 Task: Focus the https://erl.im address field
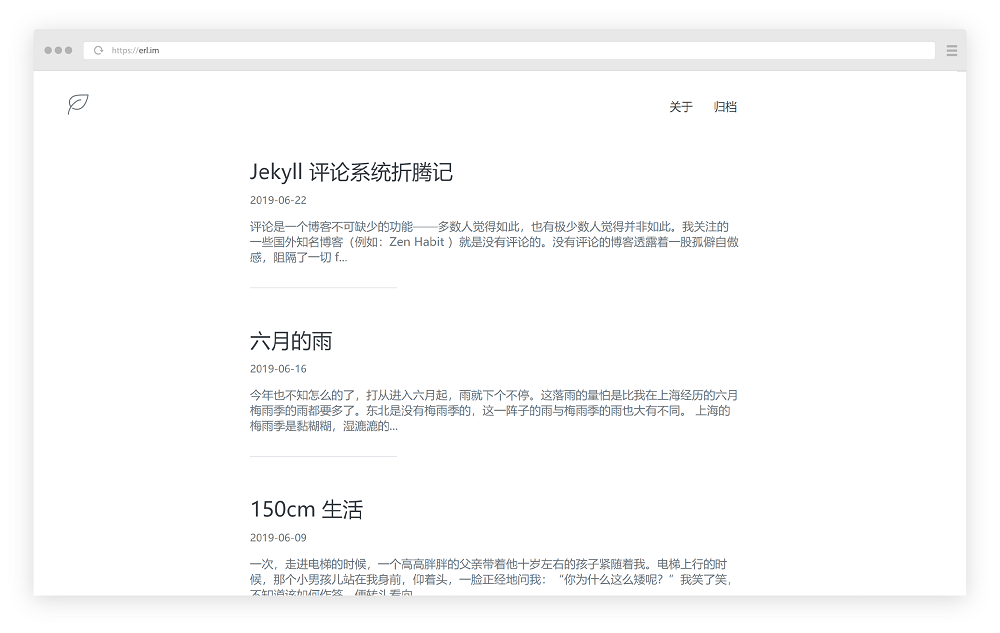tap(509, 50)
